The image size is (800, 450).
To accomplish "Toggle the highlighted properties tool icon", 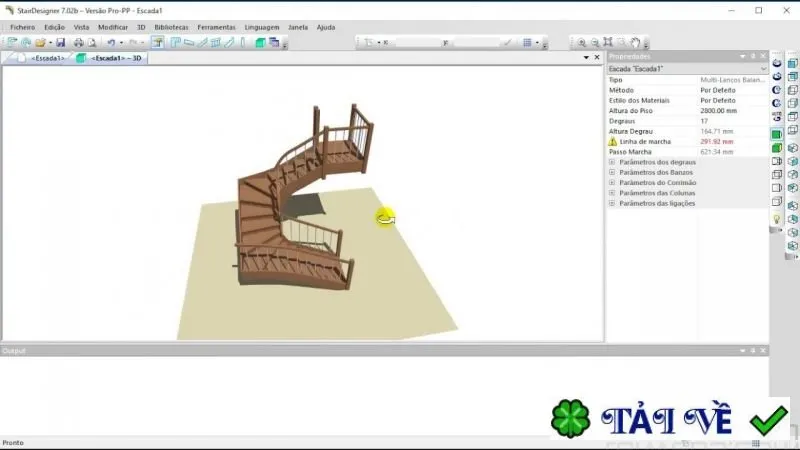I will [x=158, y=42].
